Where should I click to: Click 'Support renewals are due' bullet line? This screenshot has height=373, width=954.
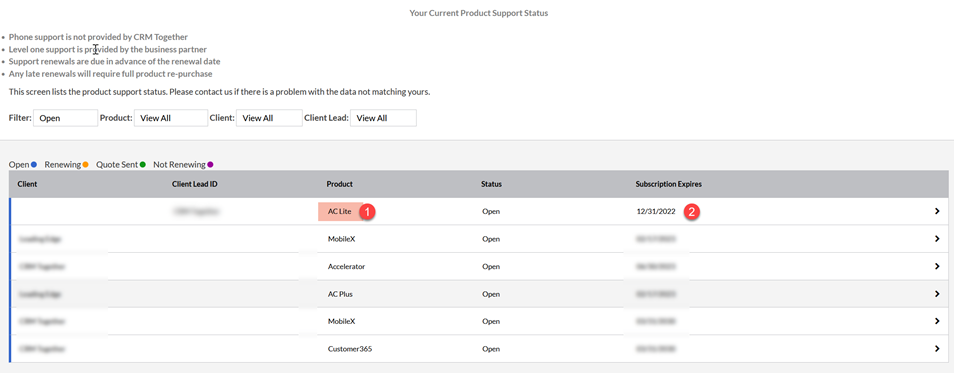[x=114, y=61]
